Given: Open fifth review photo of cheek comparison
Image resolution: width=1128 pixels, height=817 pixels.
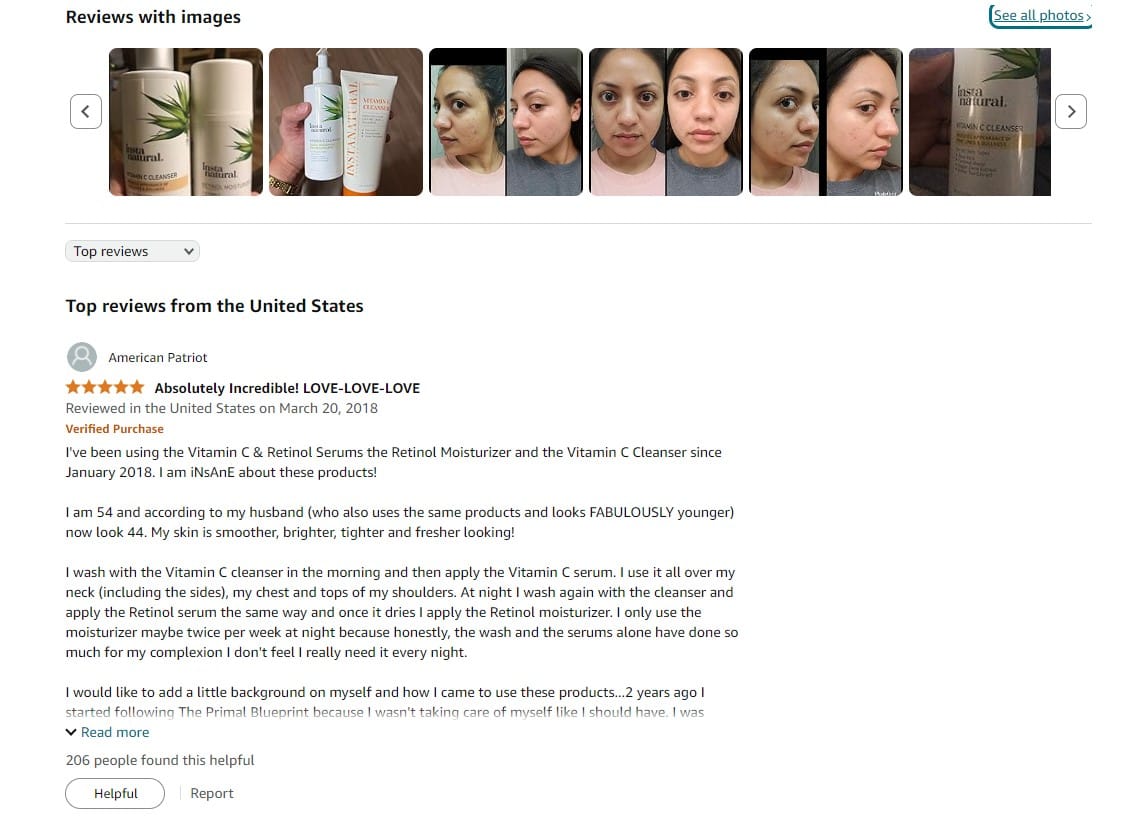Looking at the screenshot, I should pyautogui.click(x=826, y=122).
